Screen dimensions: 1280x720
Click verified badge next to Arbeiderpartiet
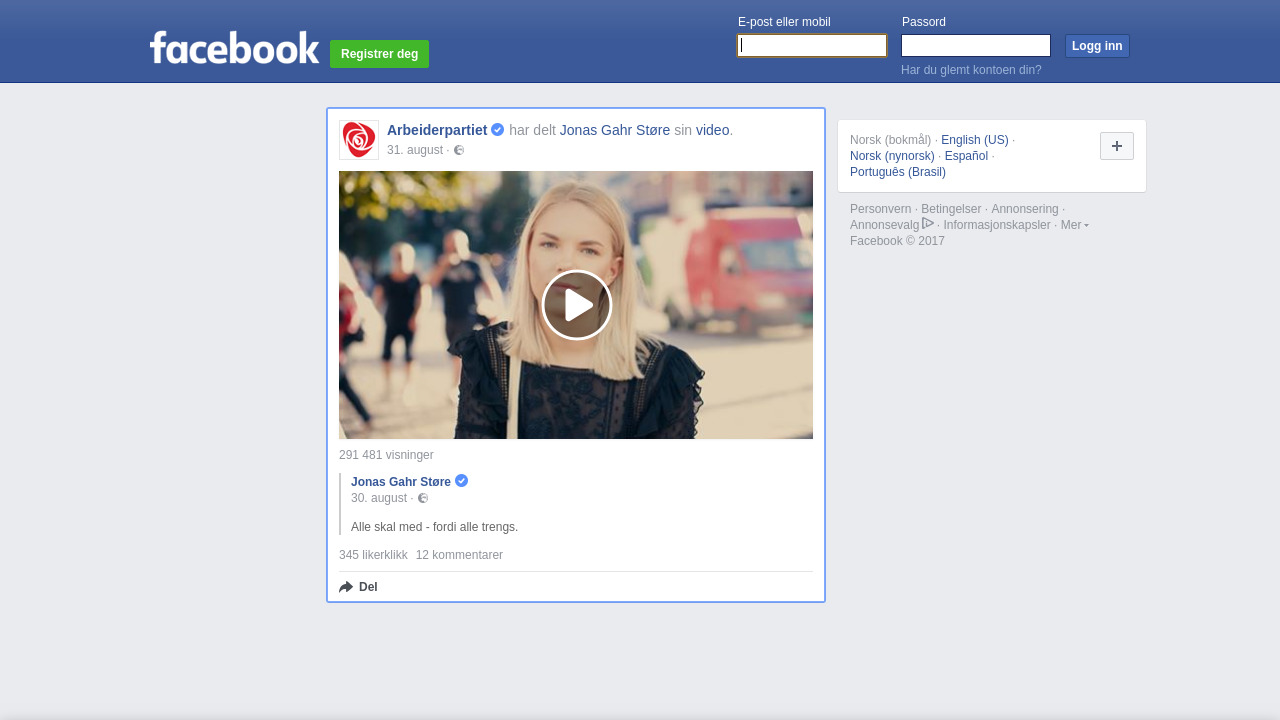(x=497, y=130)
